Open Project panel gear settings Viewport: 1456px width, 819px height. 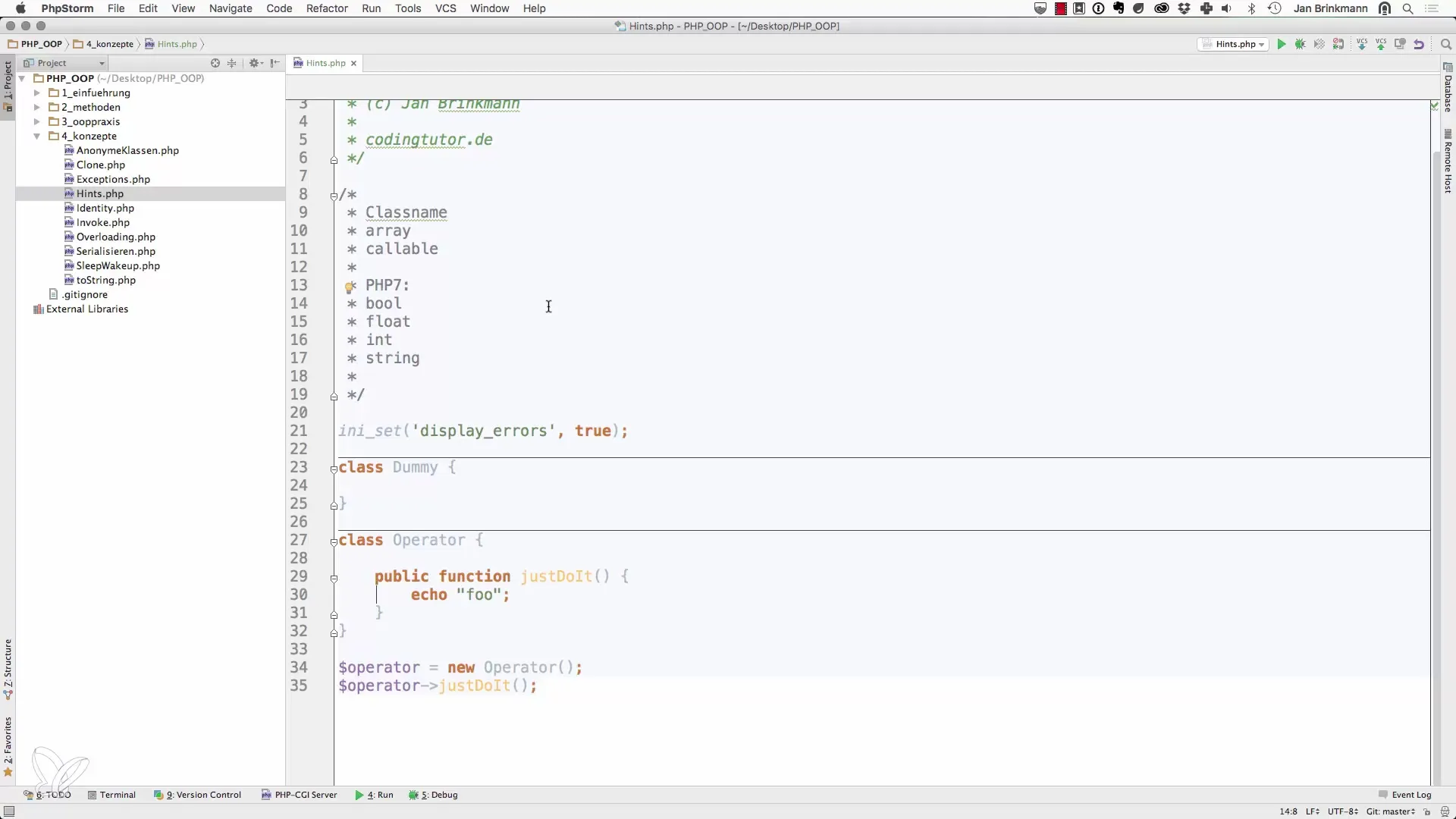[256, 63]
